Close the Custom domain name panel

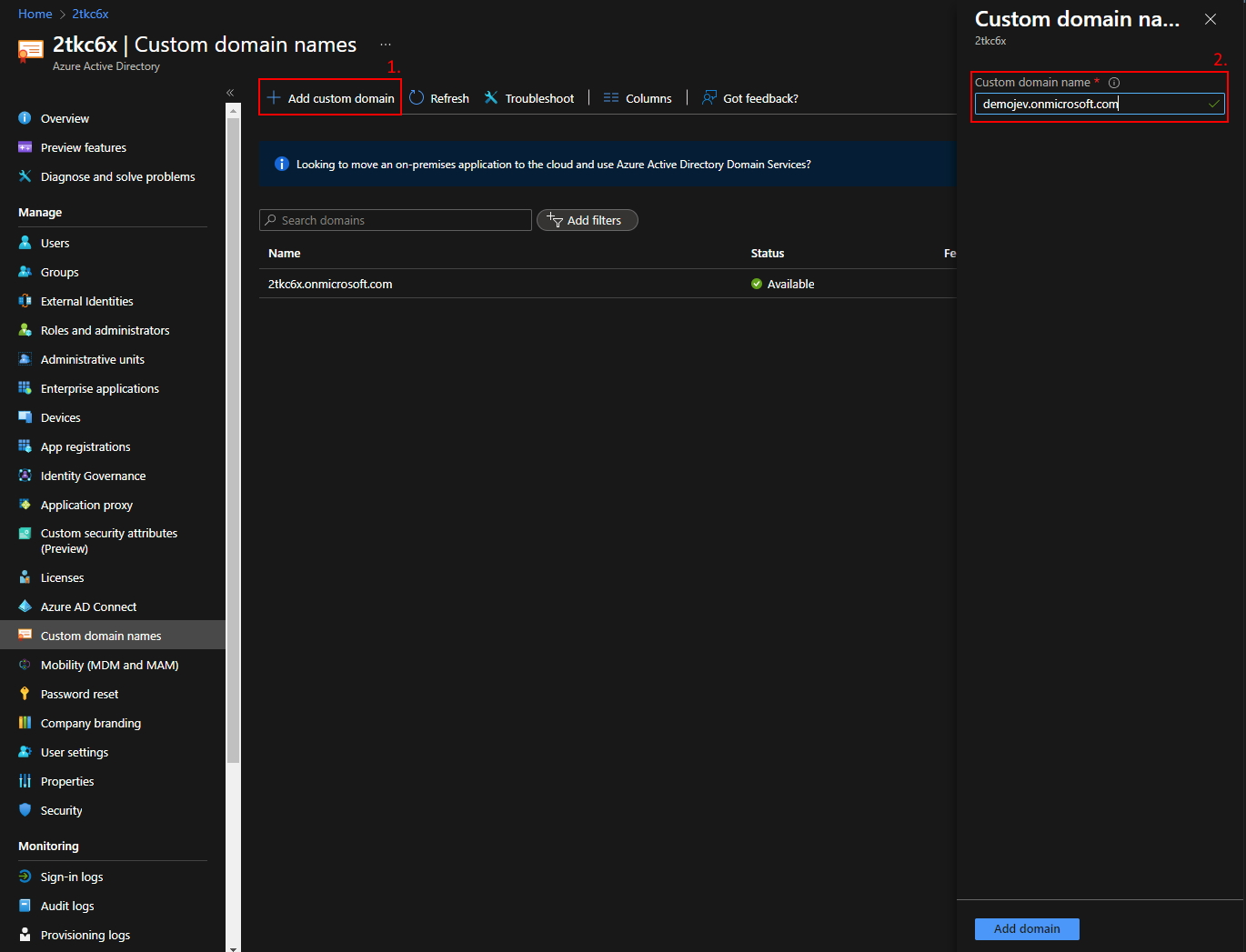point(1211,19)
